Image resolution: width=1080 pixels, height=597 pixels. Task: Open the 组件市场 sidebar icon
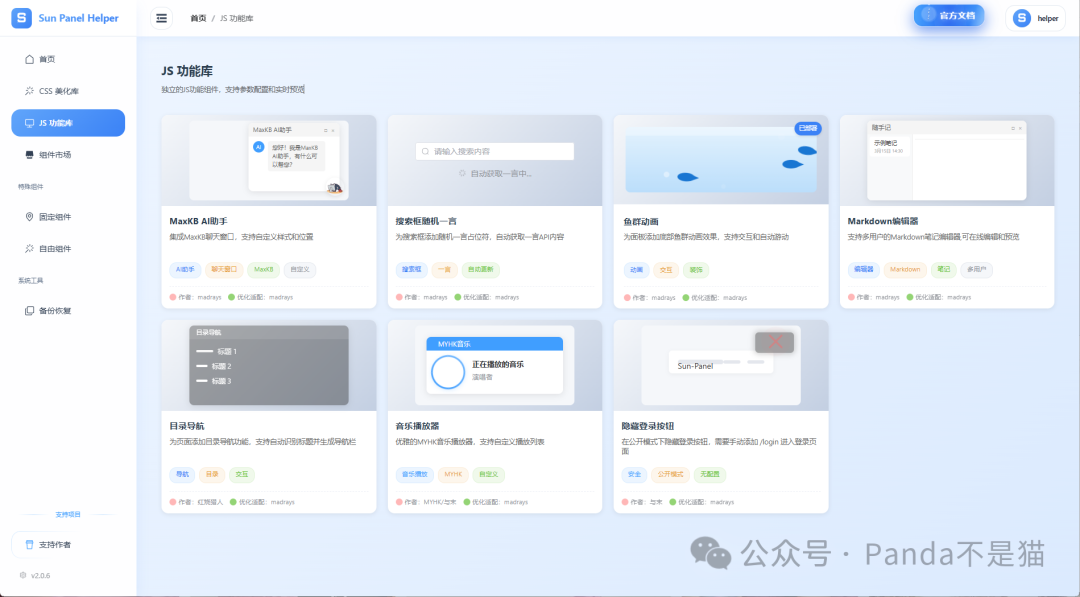point(29,155)
